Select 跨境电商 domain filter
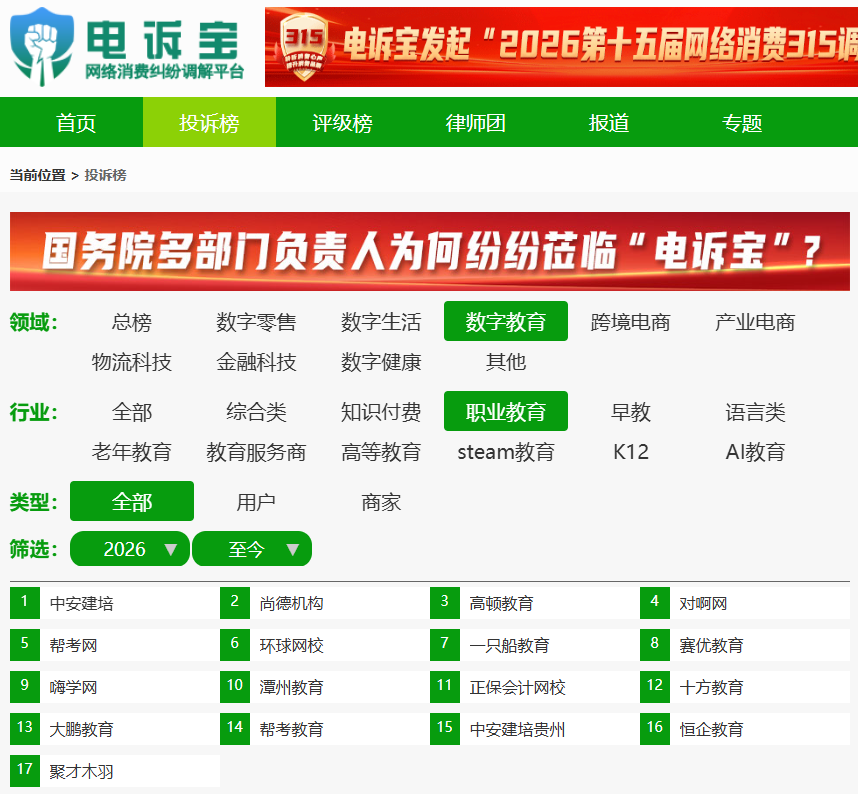Screen dimensions: 858x794 coord(630,322)
